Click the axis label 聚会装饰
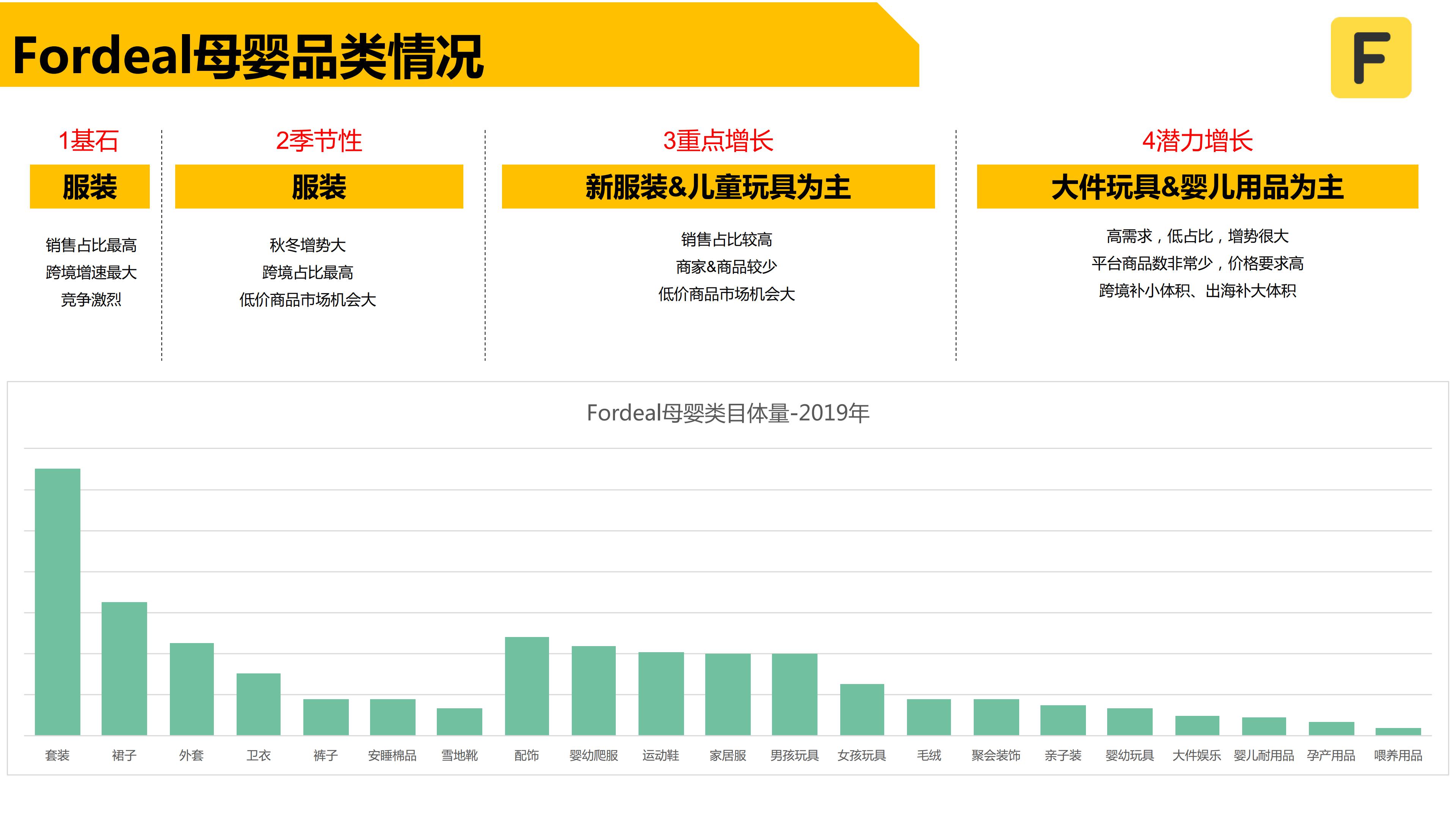This screenshot has height=819, width=1456. pos(996,755)
